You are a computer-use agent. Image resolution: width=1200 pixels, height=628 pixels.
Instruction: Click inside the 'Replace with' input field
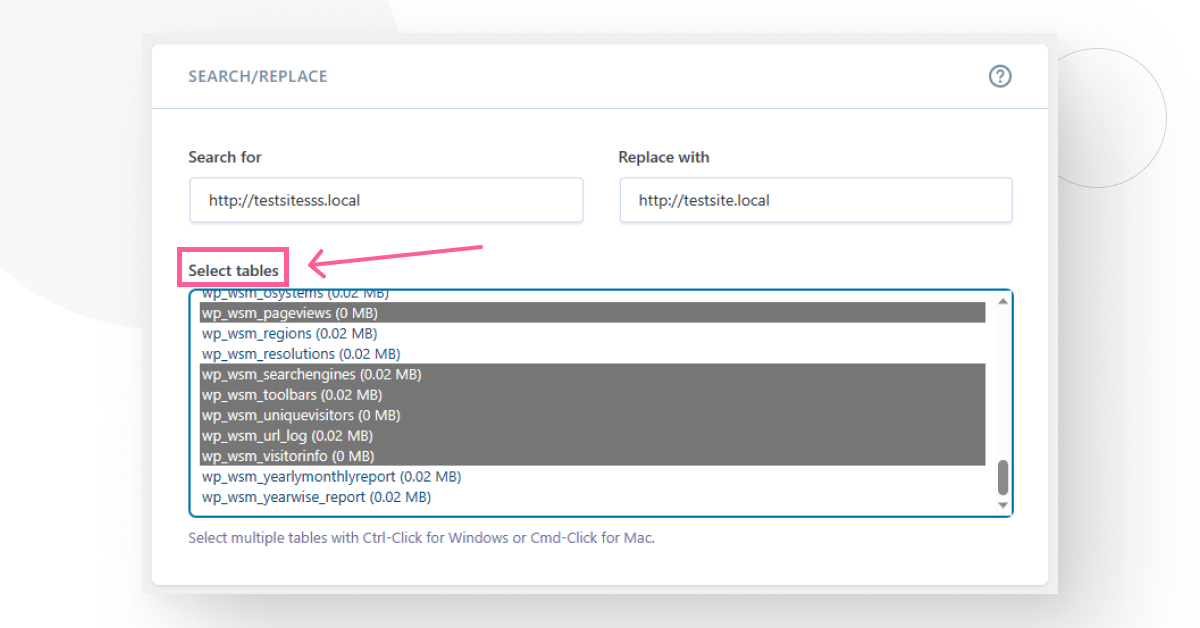point(815,200)
